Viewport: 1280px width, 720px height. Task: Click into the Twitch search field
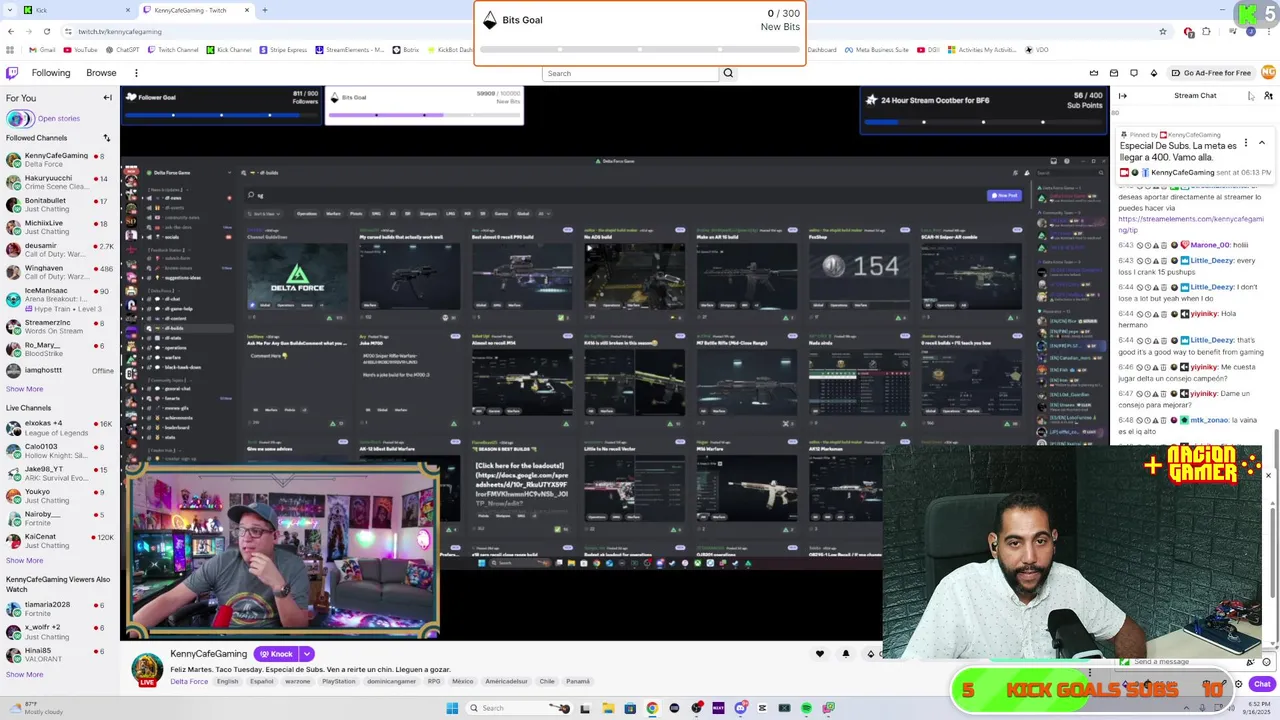[630, 73]
